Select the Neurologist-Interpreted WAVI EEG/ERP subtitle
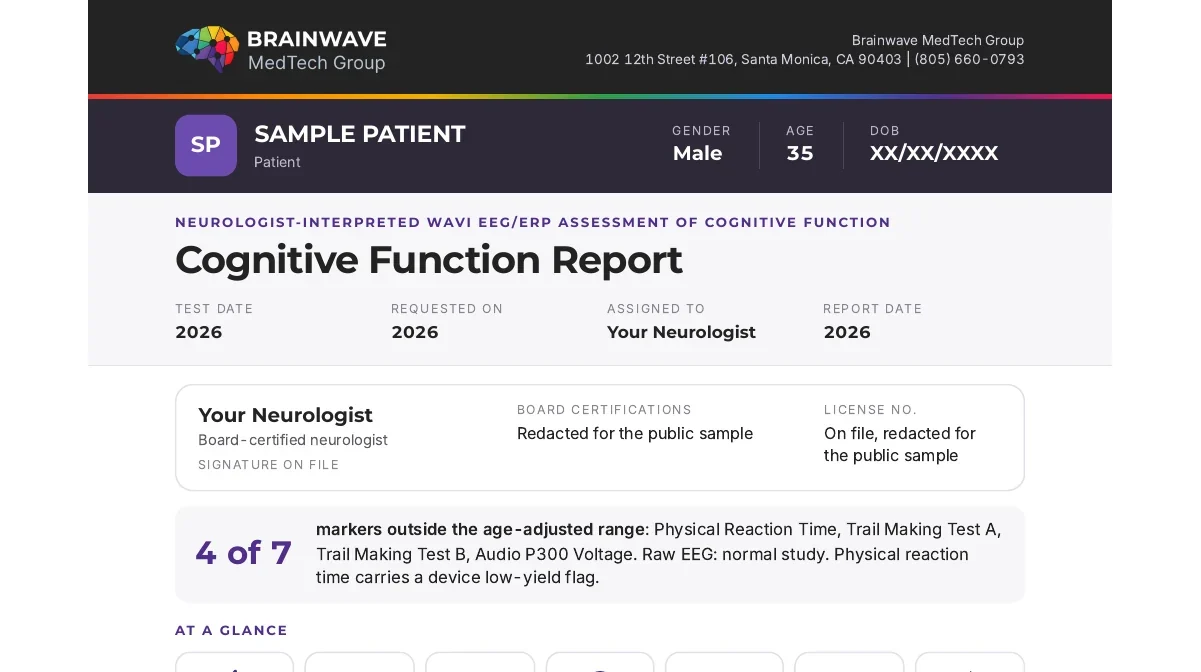Viewport: 1201px width, 672px height. click(x=533, y=222)
